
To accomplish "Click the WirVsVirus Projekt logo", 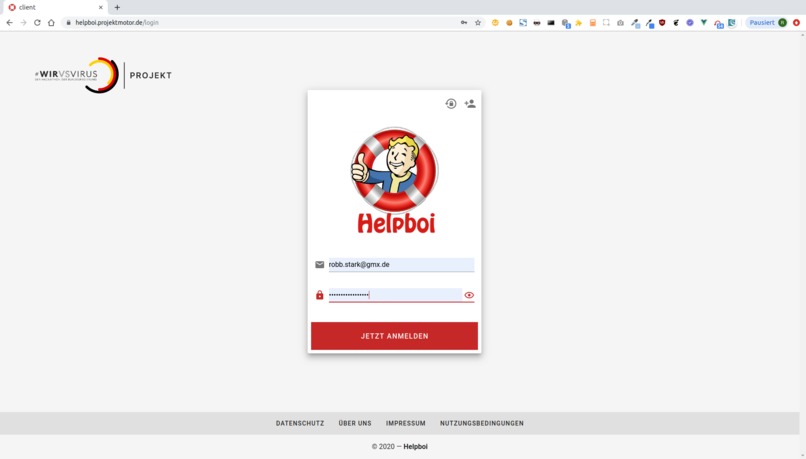I will [x=103, y=75].
